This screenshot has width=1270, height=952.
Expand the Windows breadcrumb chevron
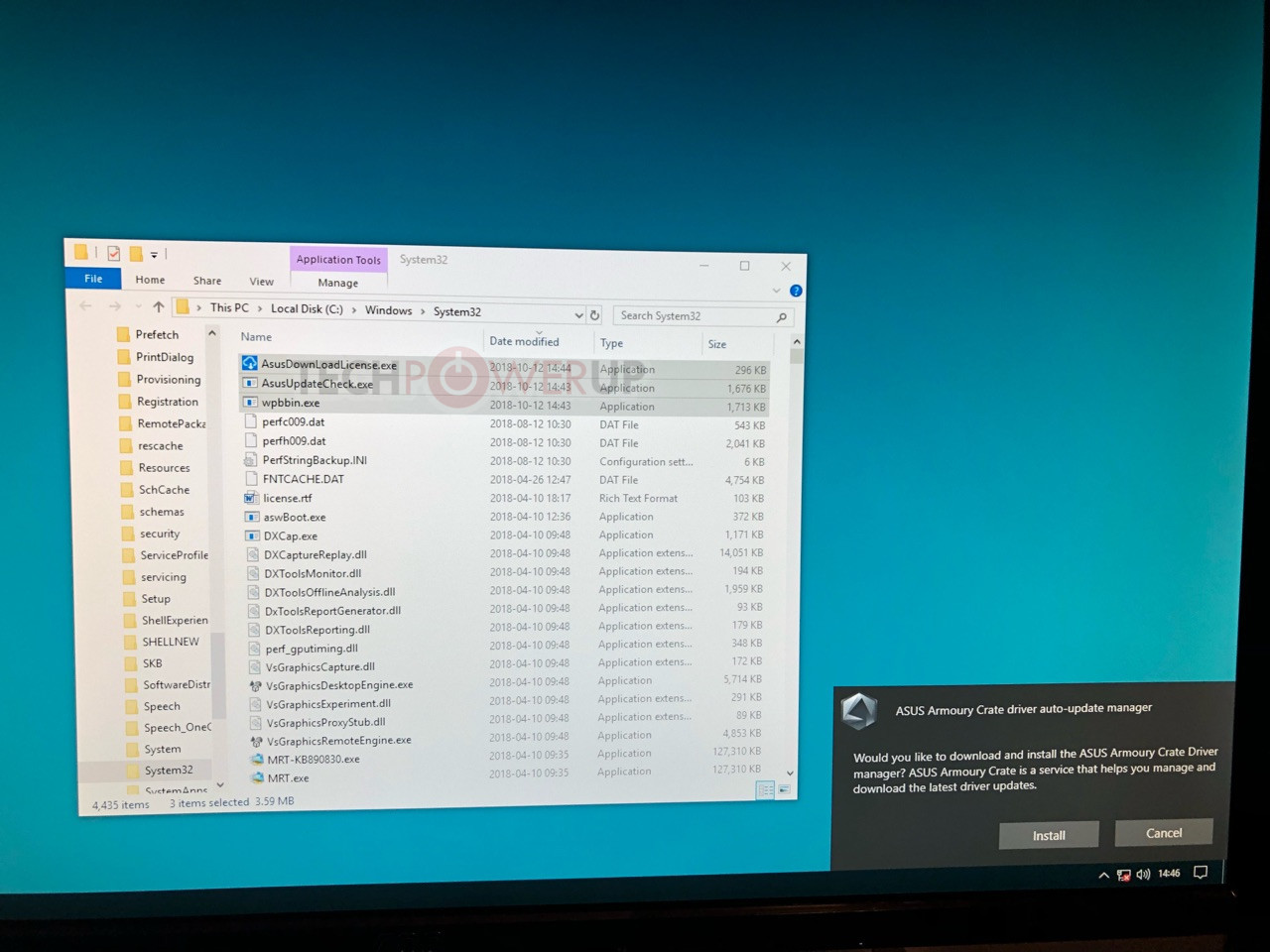[423, 311]
